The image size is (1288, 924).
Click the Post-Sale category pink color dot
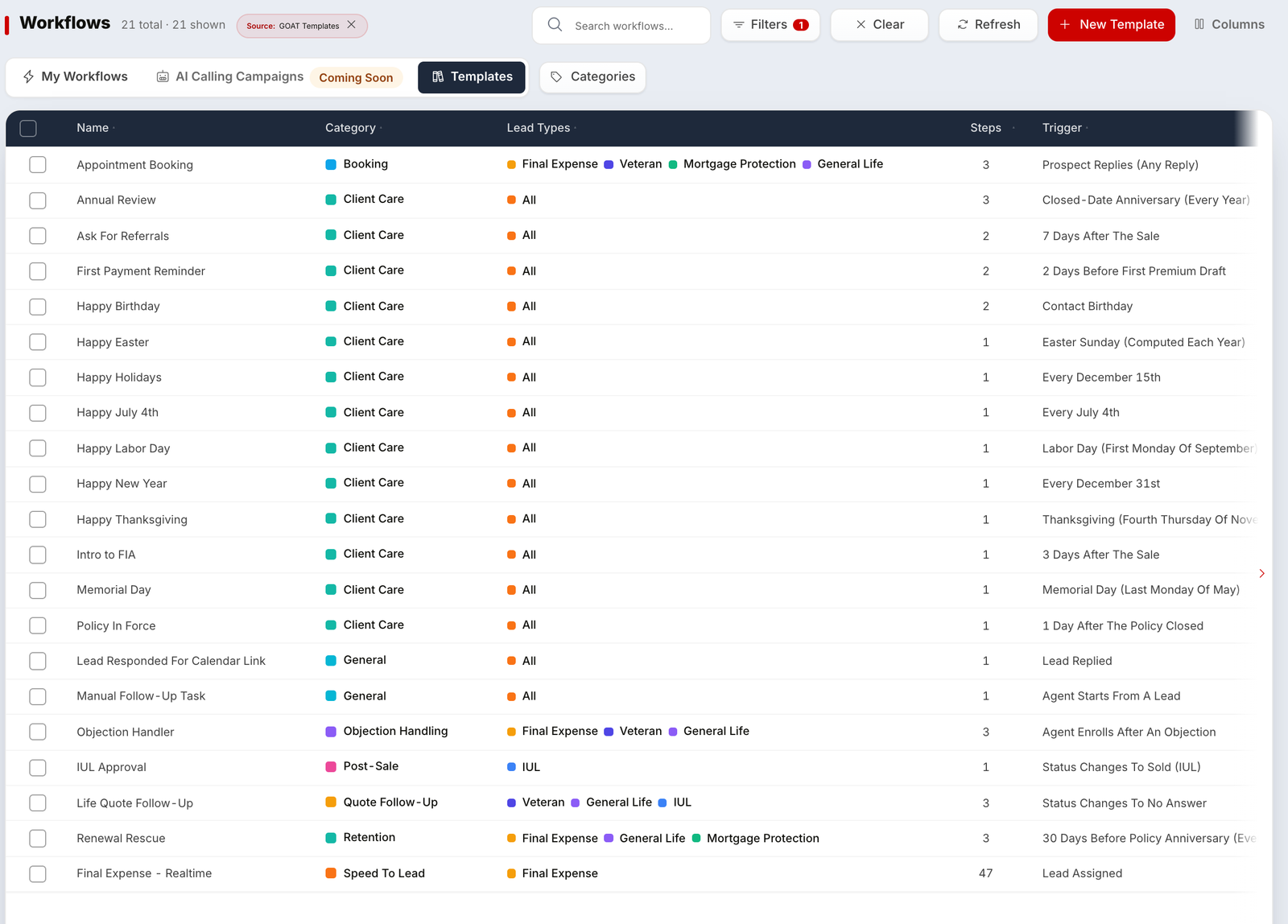click(x=331, y=767)
